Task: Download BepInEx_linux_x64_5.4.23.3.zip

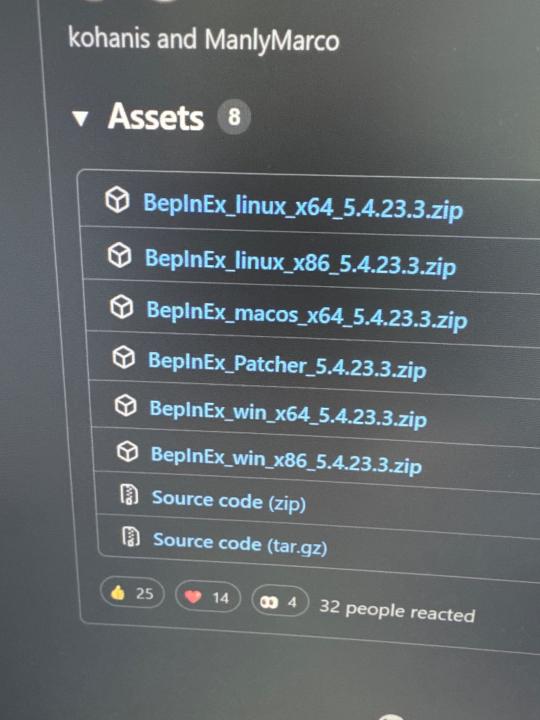Action: point(303,207)
